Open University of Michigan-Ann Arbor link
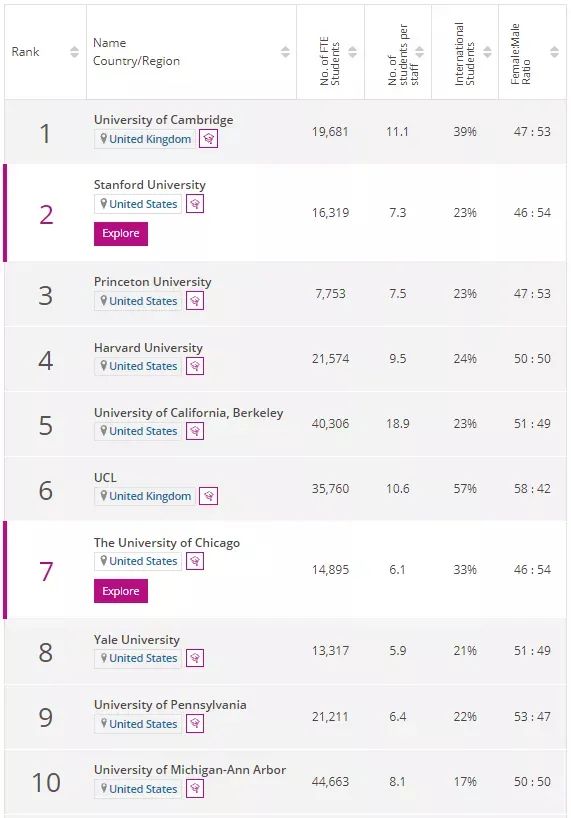The height and width of the screenshot is (818, 571). click(190, 769)
